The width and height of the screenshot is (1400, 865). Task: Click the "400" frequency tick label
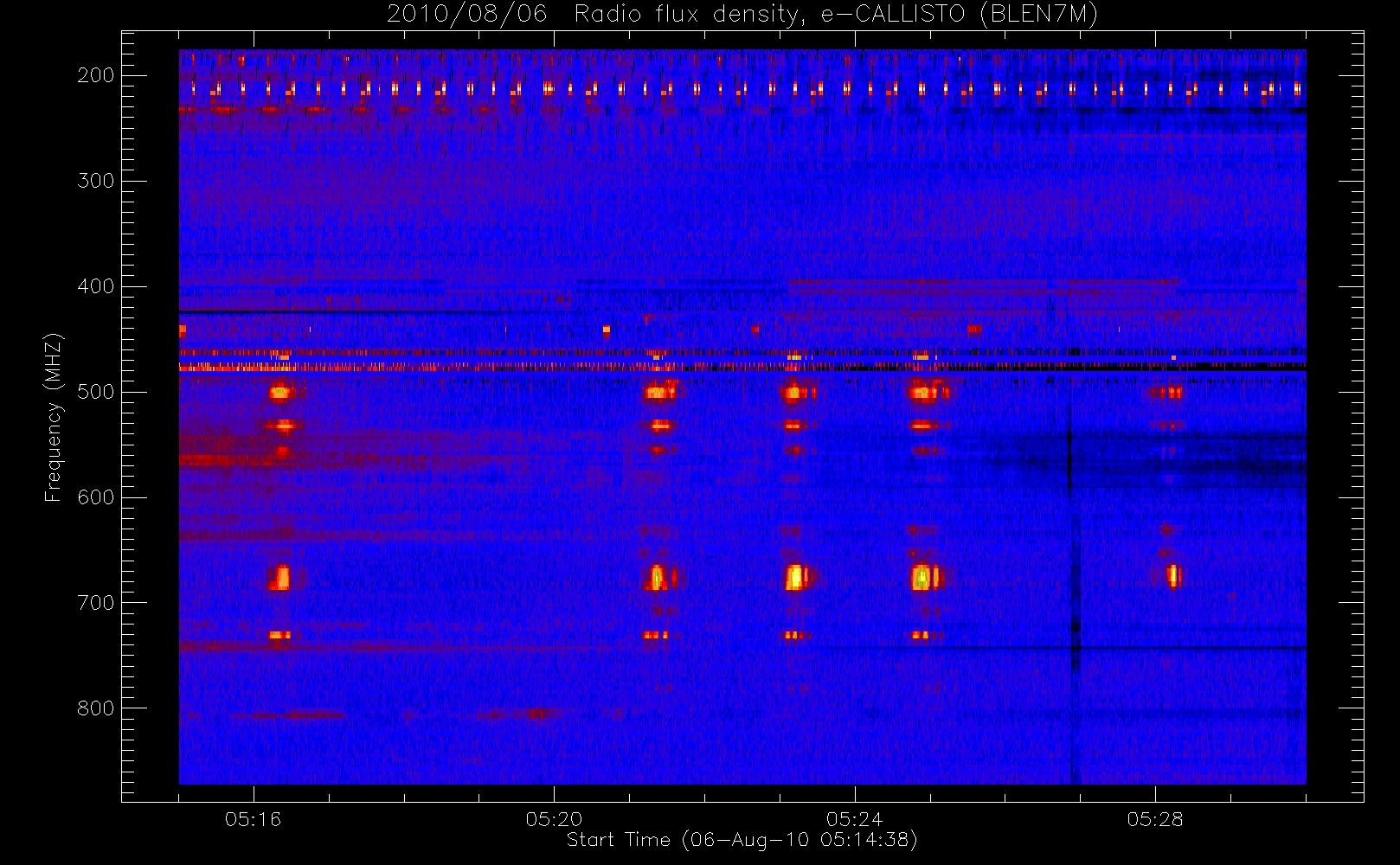click(x=96, y=286)
